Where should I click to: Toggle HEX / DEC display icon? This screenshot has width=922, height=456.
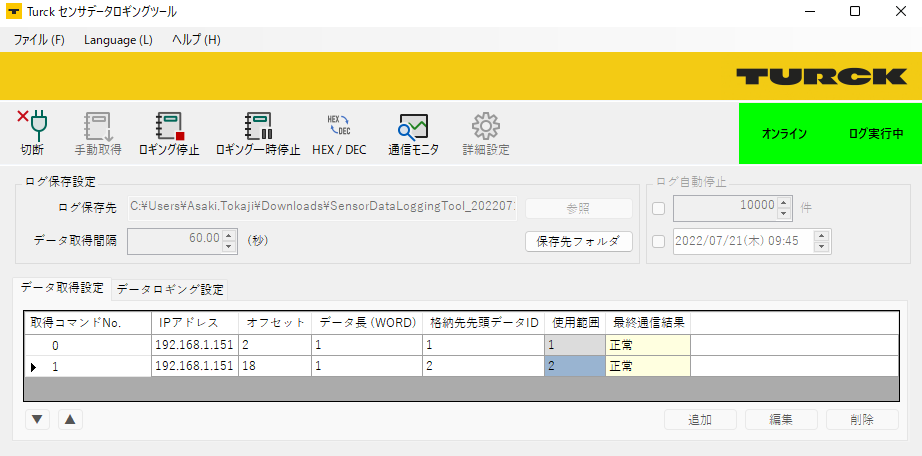click(x=339, y=125)
